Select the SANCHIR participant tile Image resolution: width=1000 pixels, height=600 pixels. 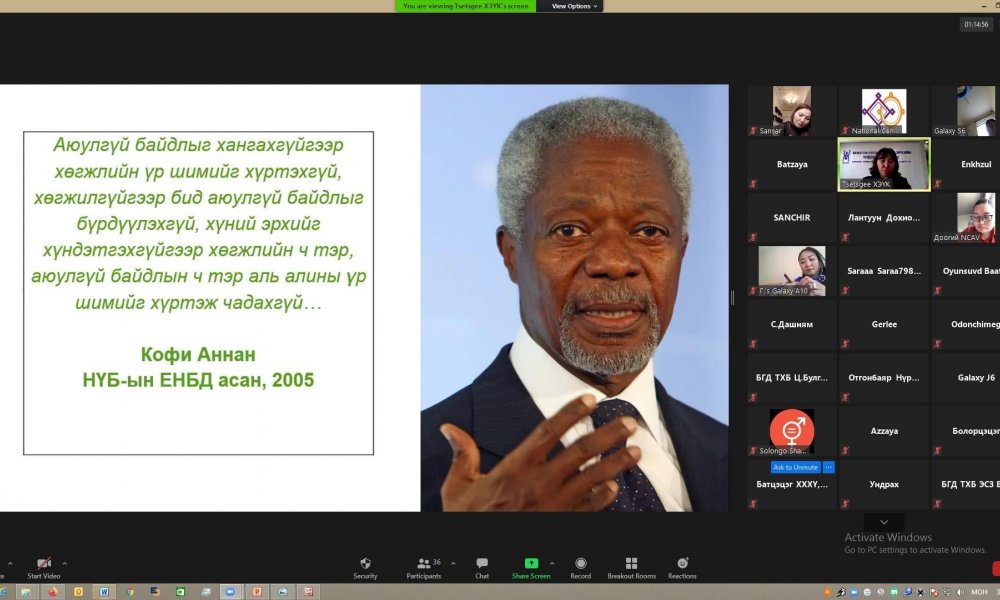[x=792, y=218]
